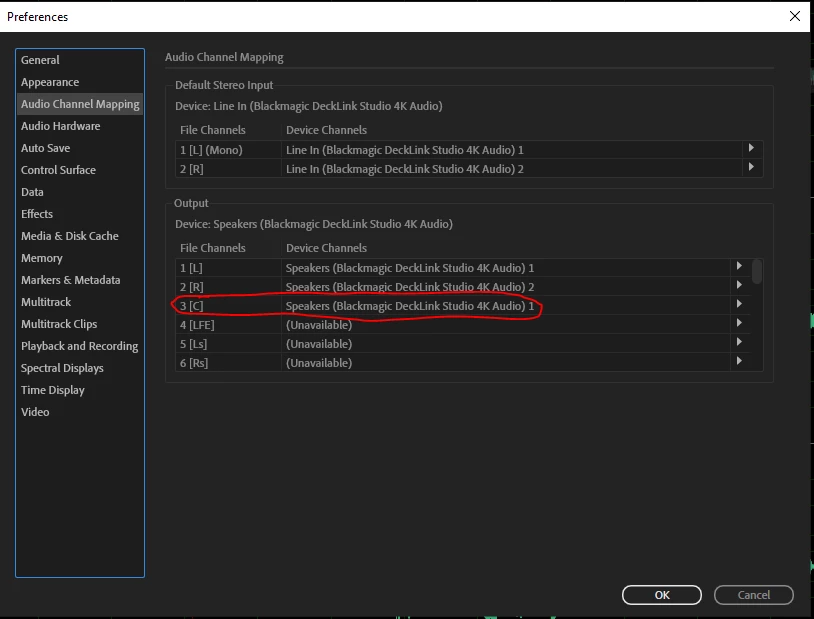
Task: Expand output channel menu for 5 [Ls]
Action: [x=739, y=342]
